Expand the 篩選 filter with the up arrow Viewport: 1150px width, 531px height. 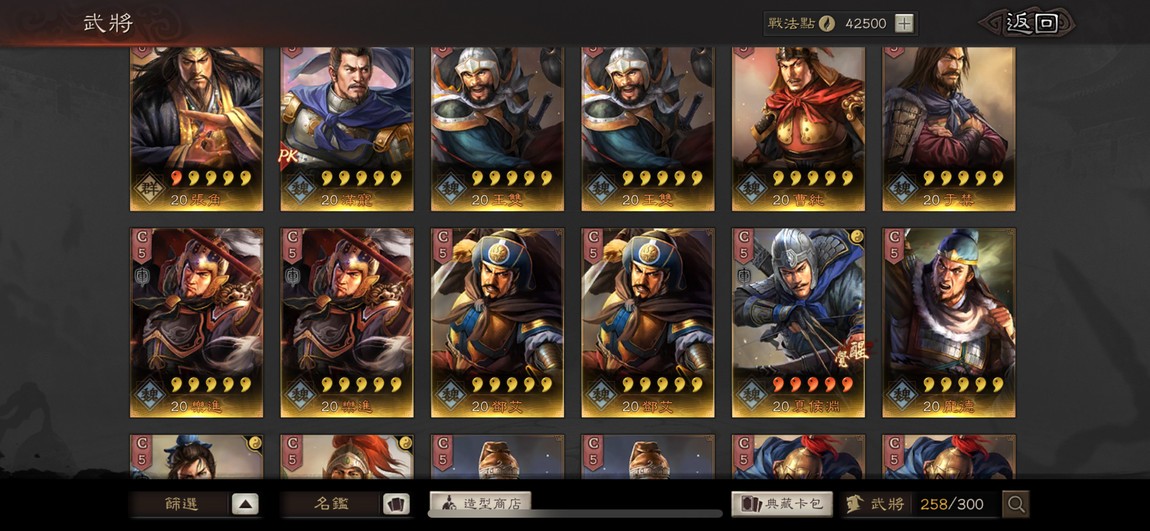click(x=245, y=504)
